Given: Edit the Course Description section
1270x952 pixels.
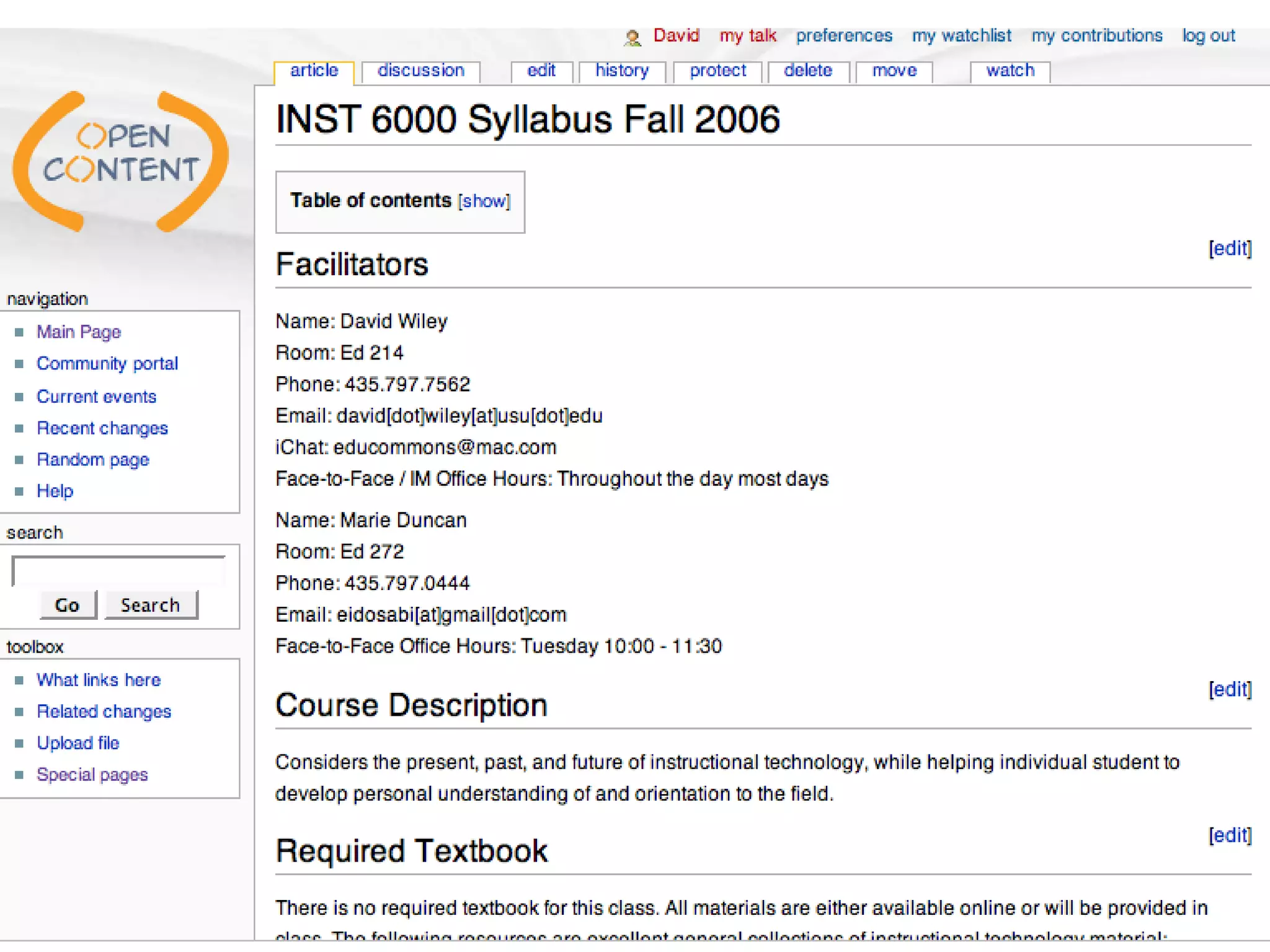Looking at the screenshot, I should tap(1230, 689).
